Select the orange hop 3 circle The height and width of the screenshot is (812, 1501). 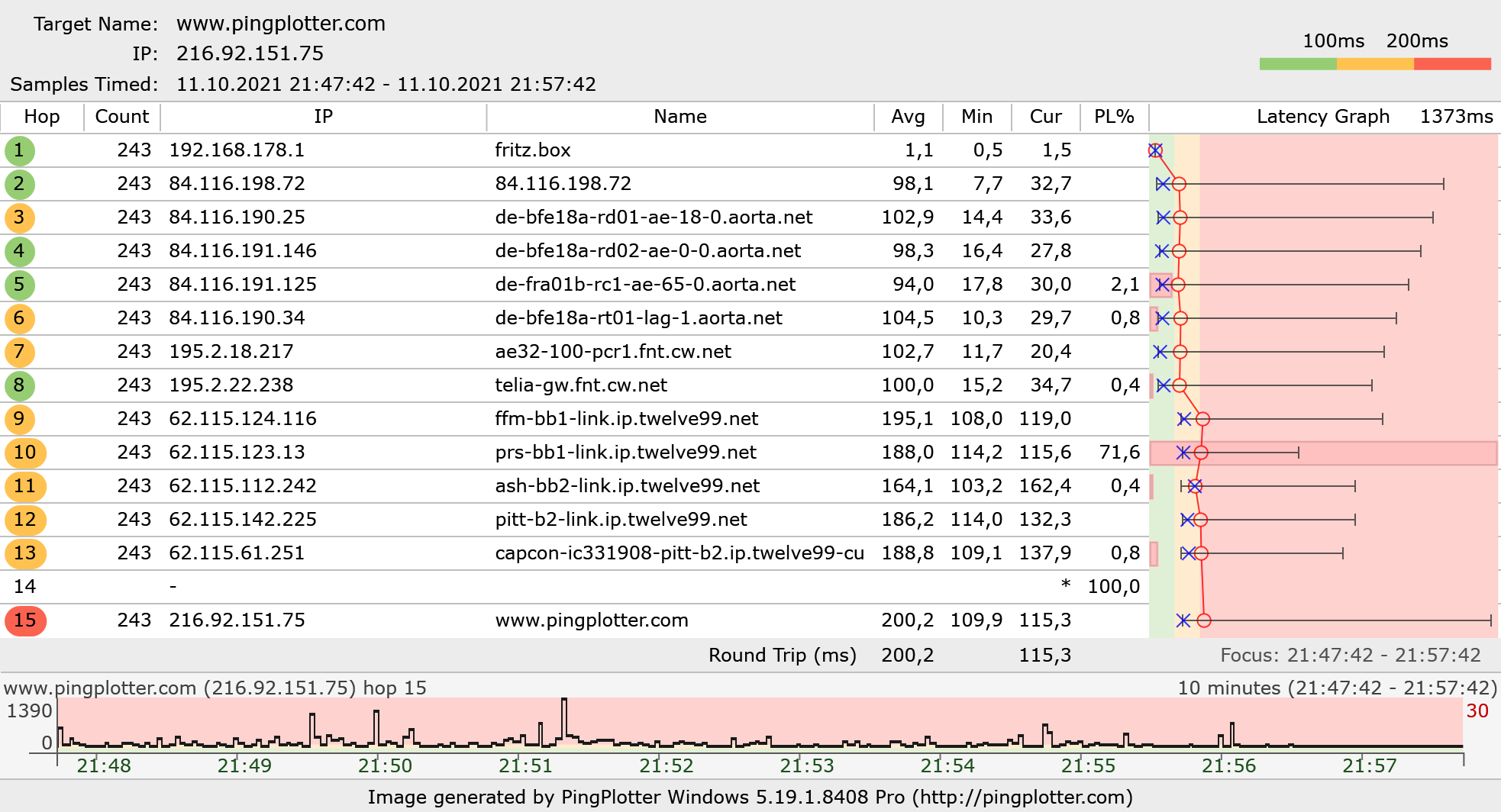[19, 217]
